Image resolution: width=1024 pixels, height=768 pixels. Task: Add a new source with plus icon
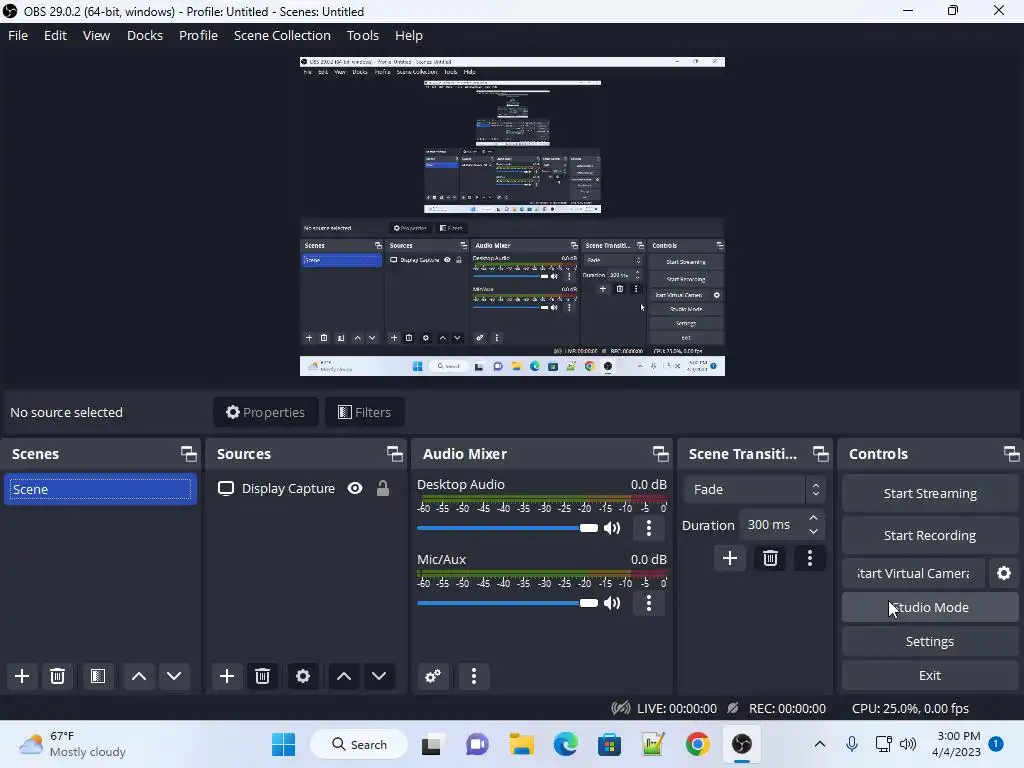click(227, 676)
